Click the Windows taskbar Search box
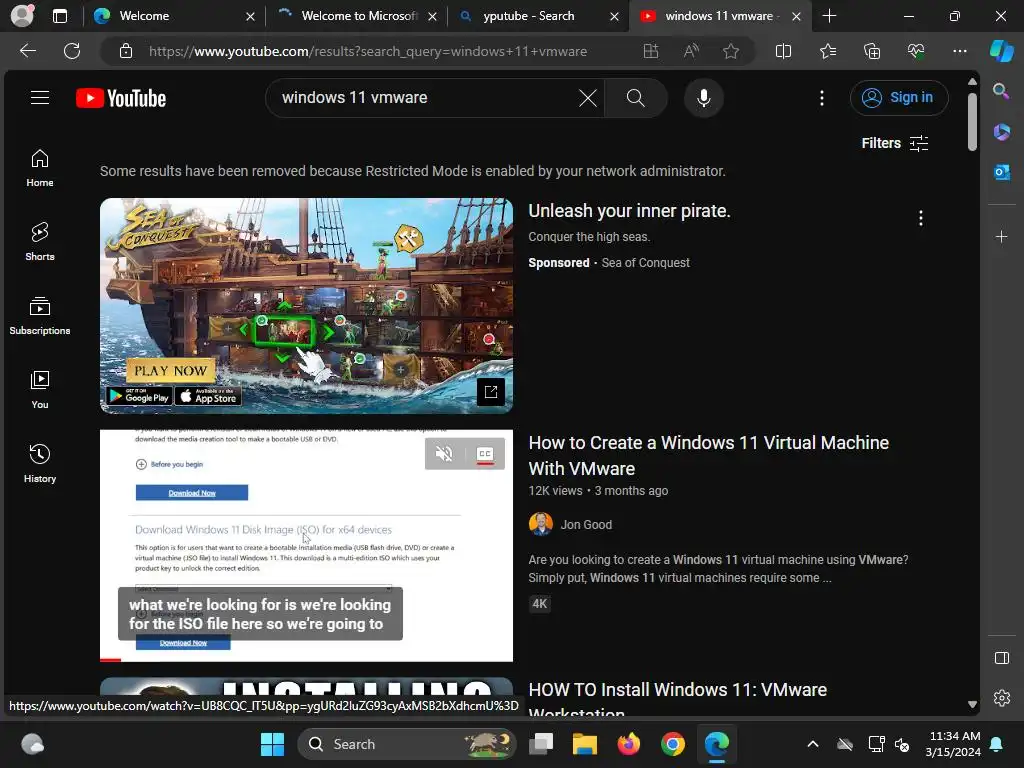Viewport: 1024px width, 768px height. click(x=406, y=744)
